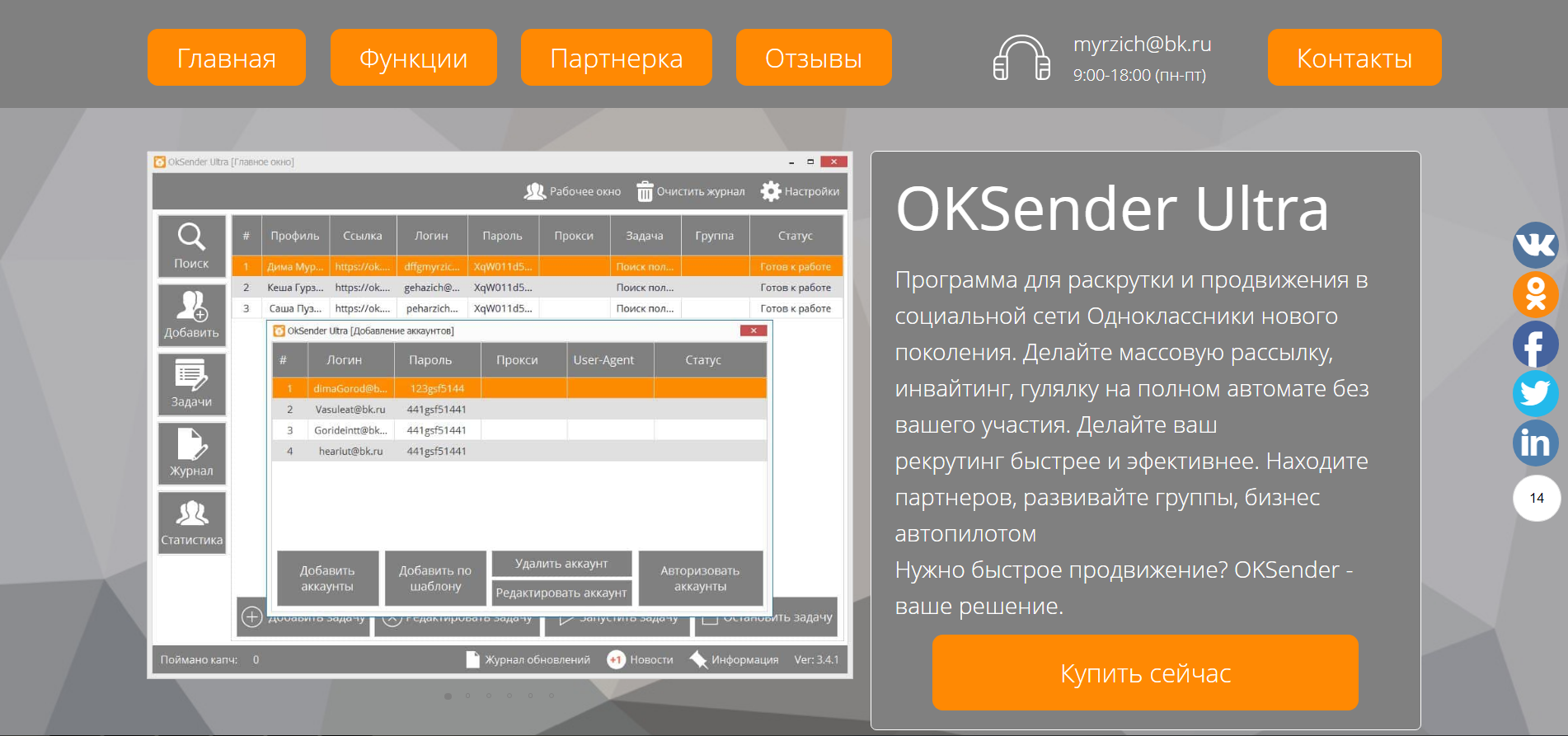Navigate to Отзывы
The height and width of the screenshot is (736, 1568).
pyautogui.click(x=813, y=58)
